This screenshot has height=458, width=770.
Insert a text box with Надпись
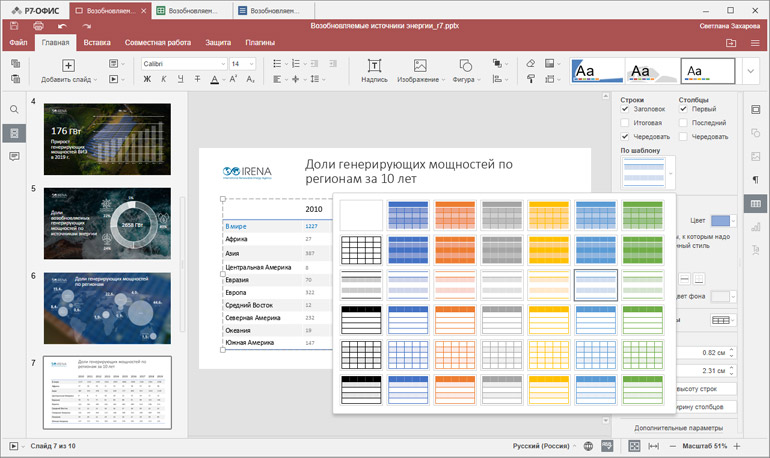[374, 71]
